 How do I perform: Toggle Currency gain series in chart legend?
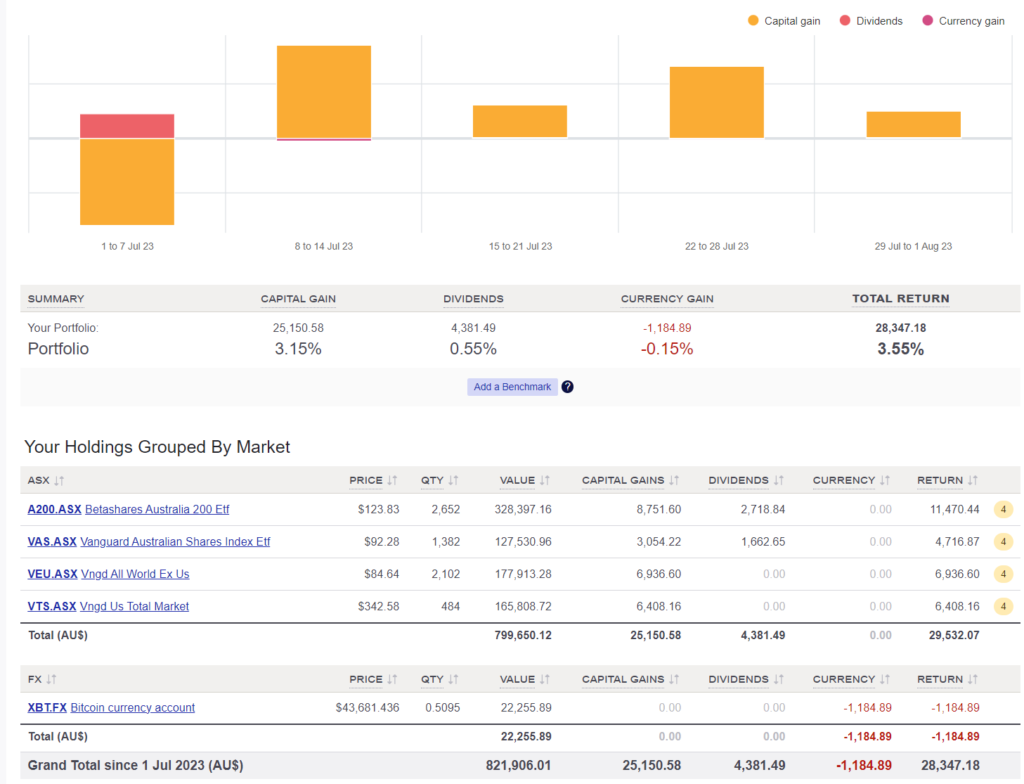point(962,21)
